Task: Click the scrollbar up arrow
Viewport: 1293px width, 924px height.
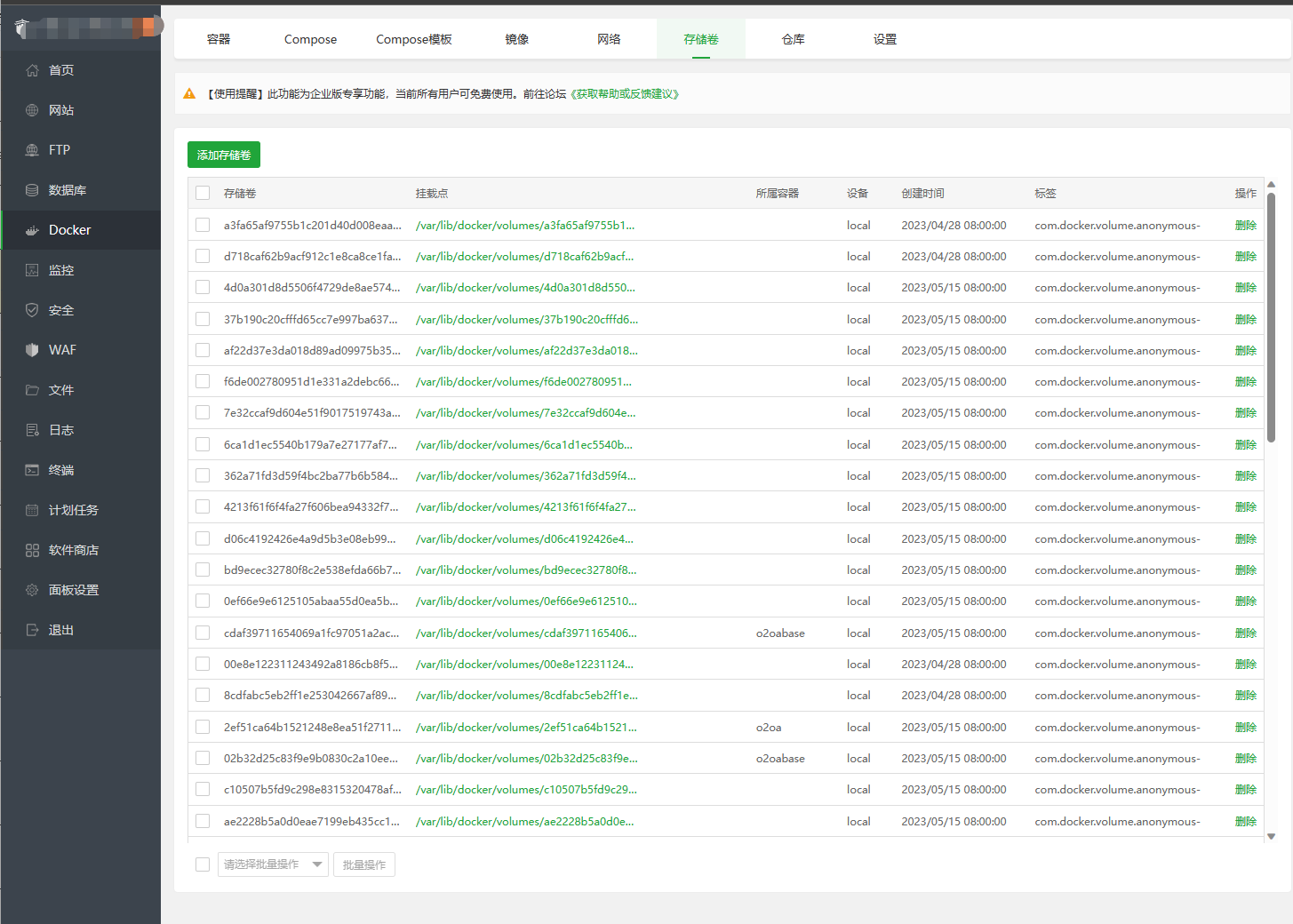Action: 1271,185
